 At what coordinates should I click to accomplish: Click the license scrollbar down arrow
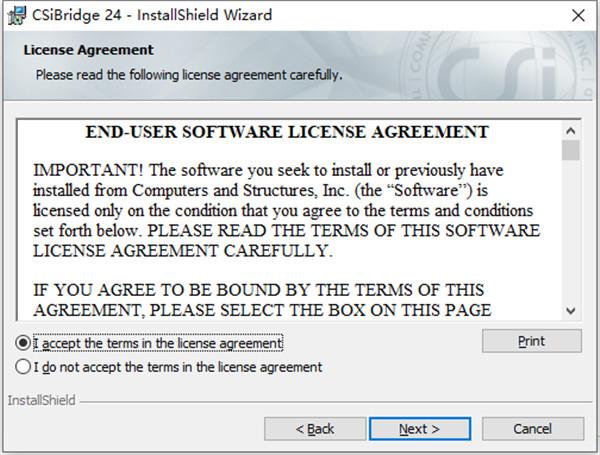click(x=571, y=310)
